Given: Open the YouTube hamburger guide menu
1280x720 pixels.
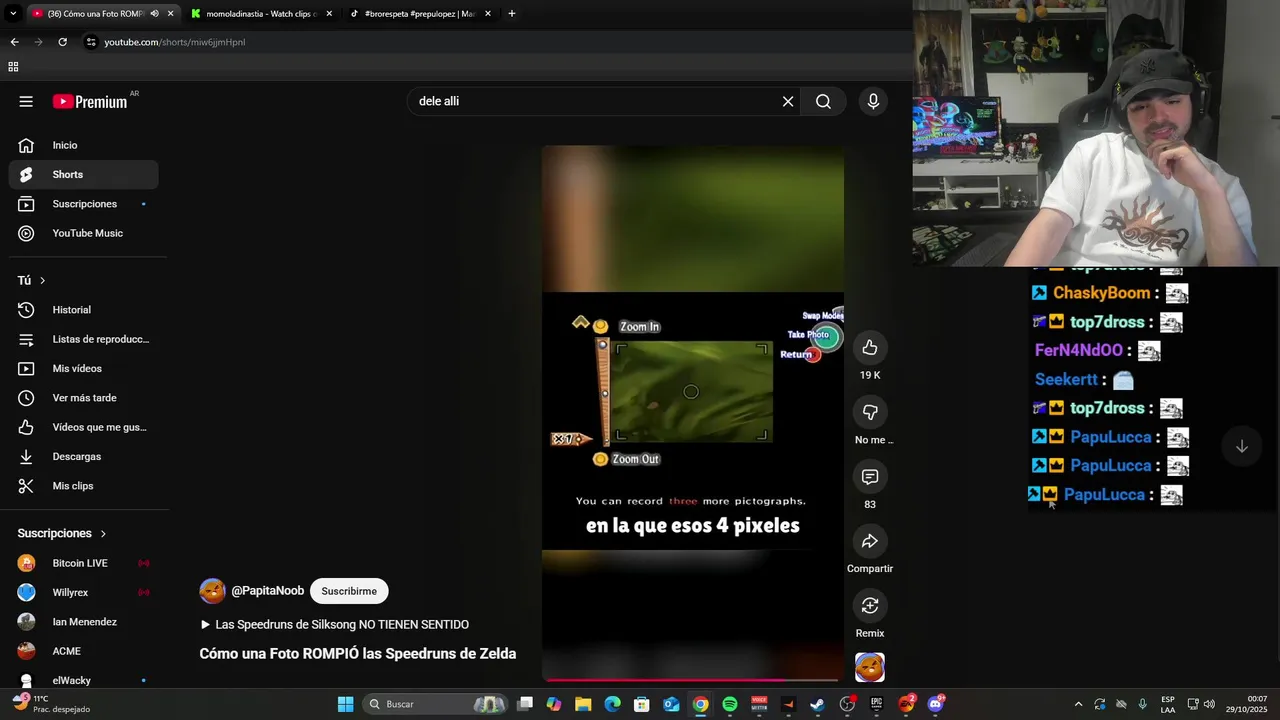Looking at the screenshot, I should (26, 101).
